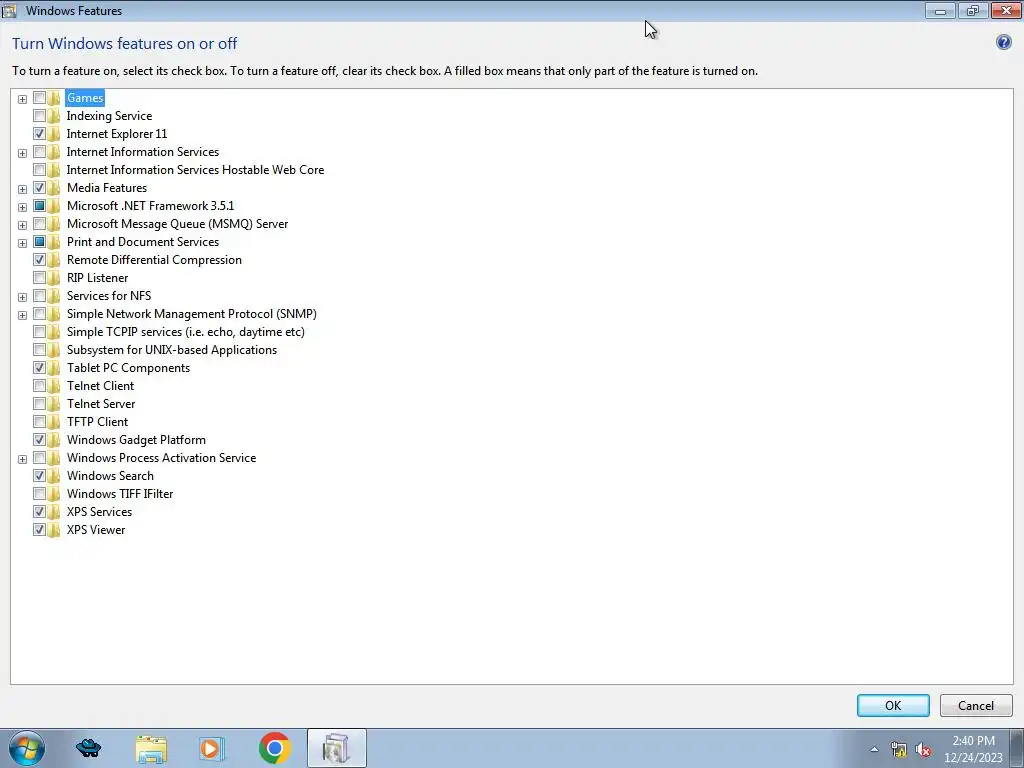1024x768 pixels.
Task: Select the Subsystem for UNIX-based Applications row
Action: pos(172,350)
